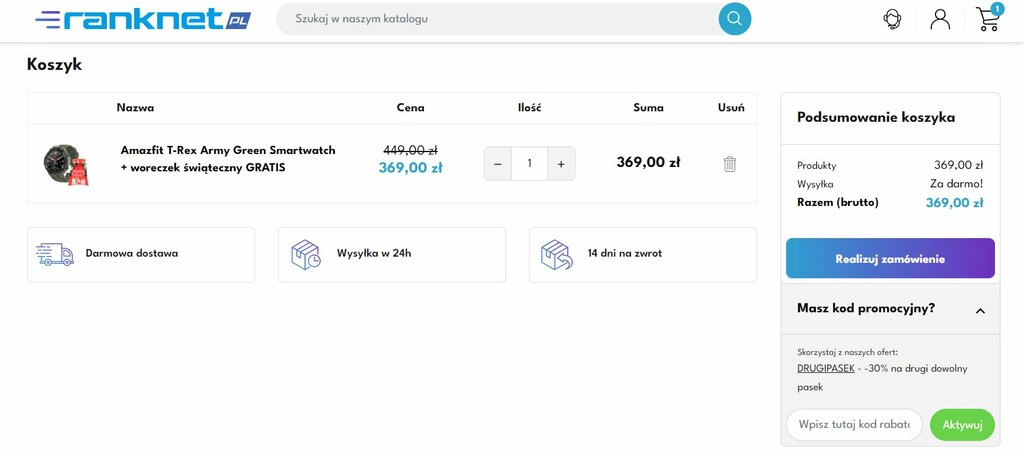Increase quantity with the plus button
Screen dimensions: 1024x457
561,164
